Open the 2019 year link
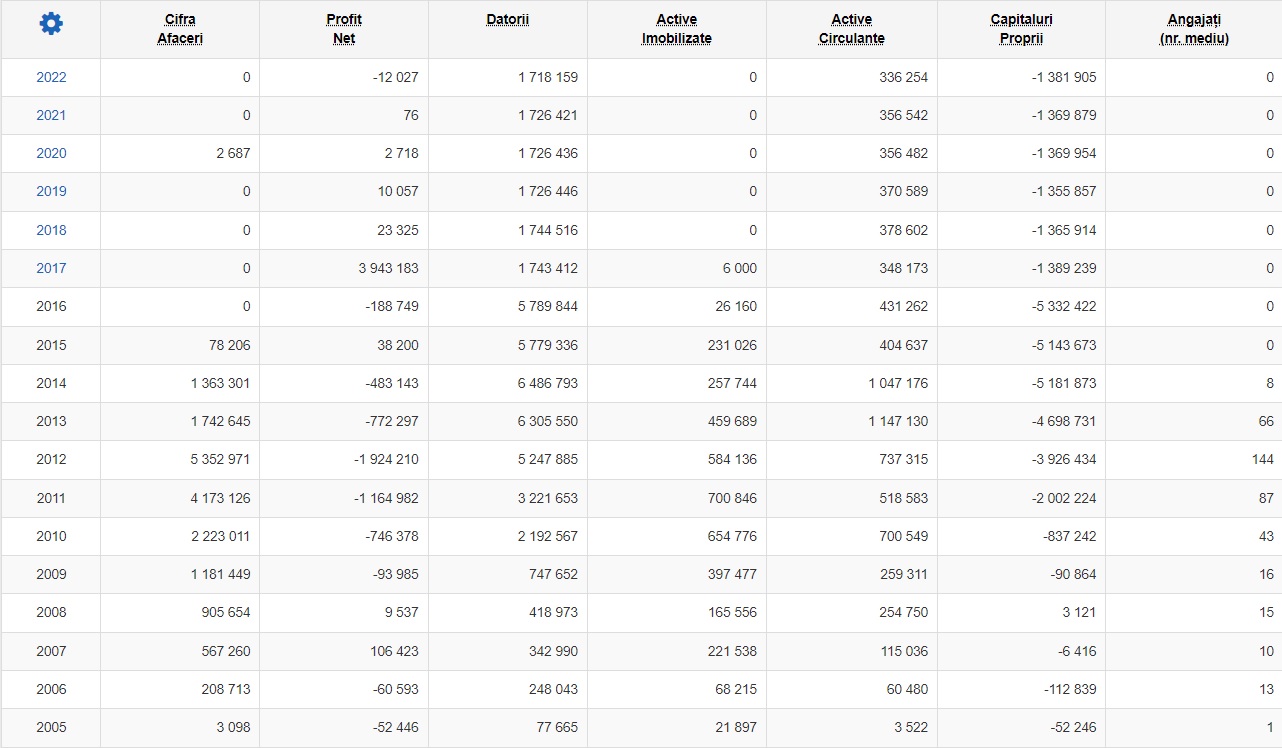This screenshot has width=1282, height=748. pos(51,191)
